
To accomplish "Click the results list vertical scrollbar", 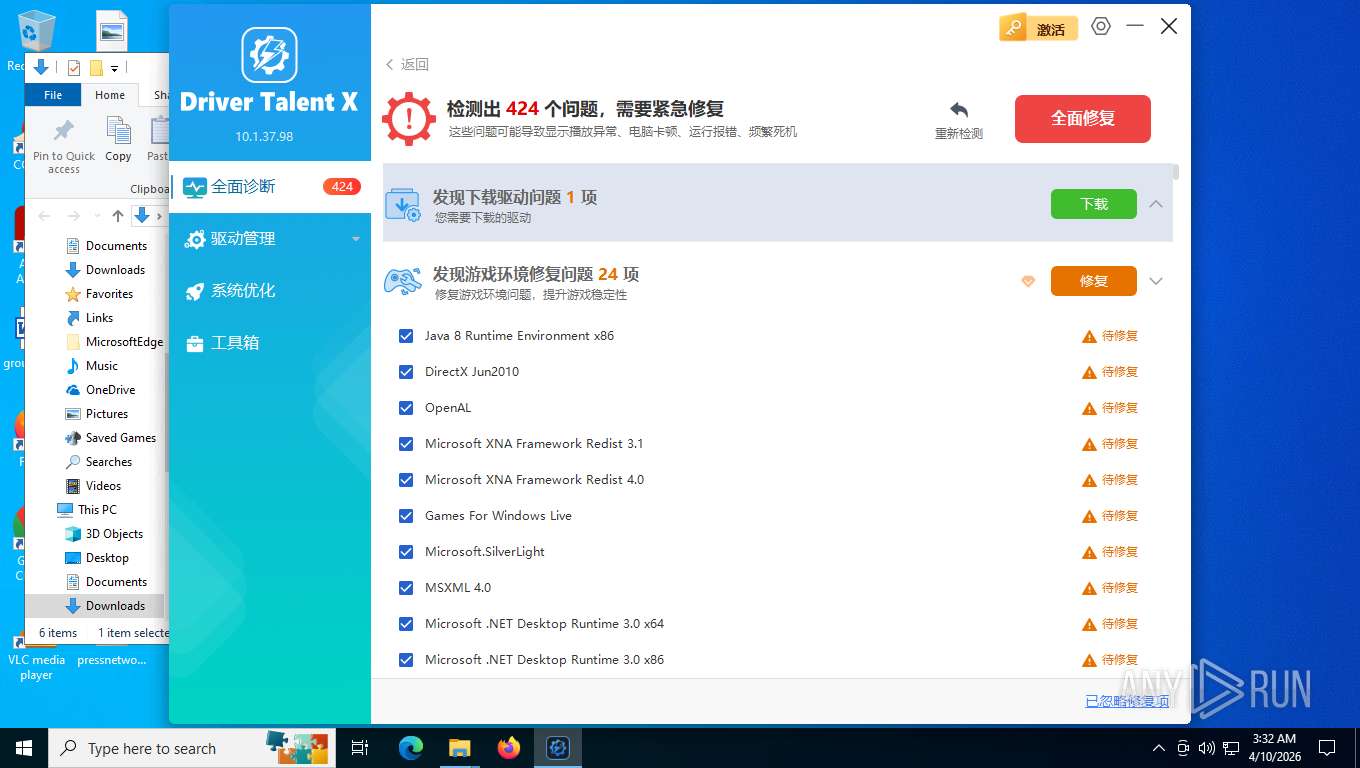I will pyautogui.click(x=1176, y=173).
